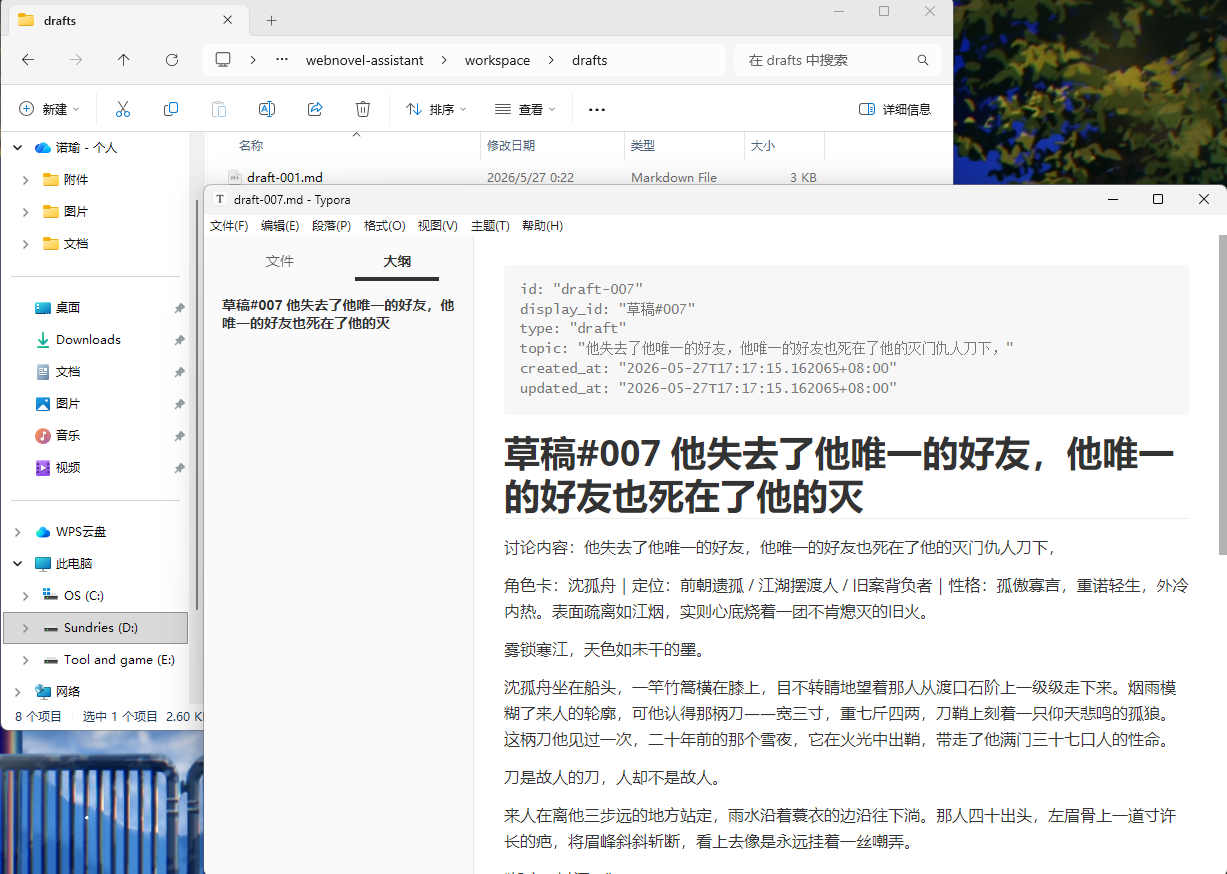Click the Copy icon in Explorer toolbar

pos(171,109)
